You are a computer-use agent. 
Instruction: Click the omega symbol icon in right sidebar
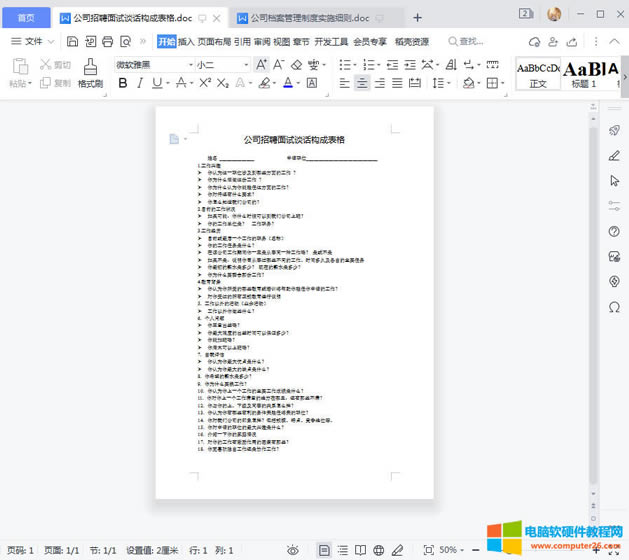tap(615, 306)
